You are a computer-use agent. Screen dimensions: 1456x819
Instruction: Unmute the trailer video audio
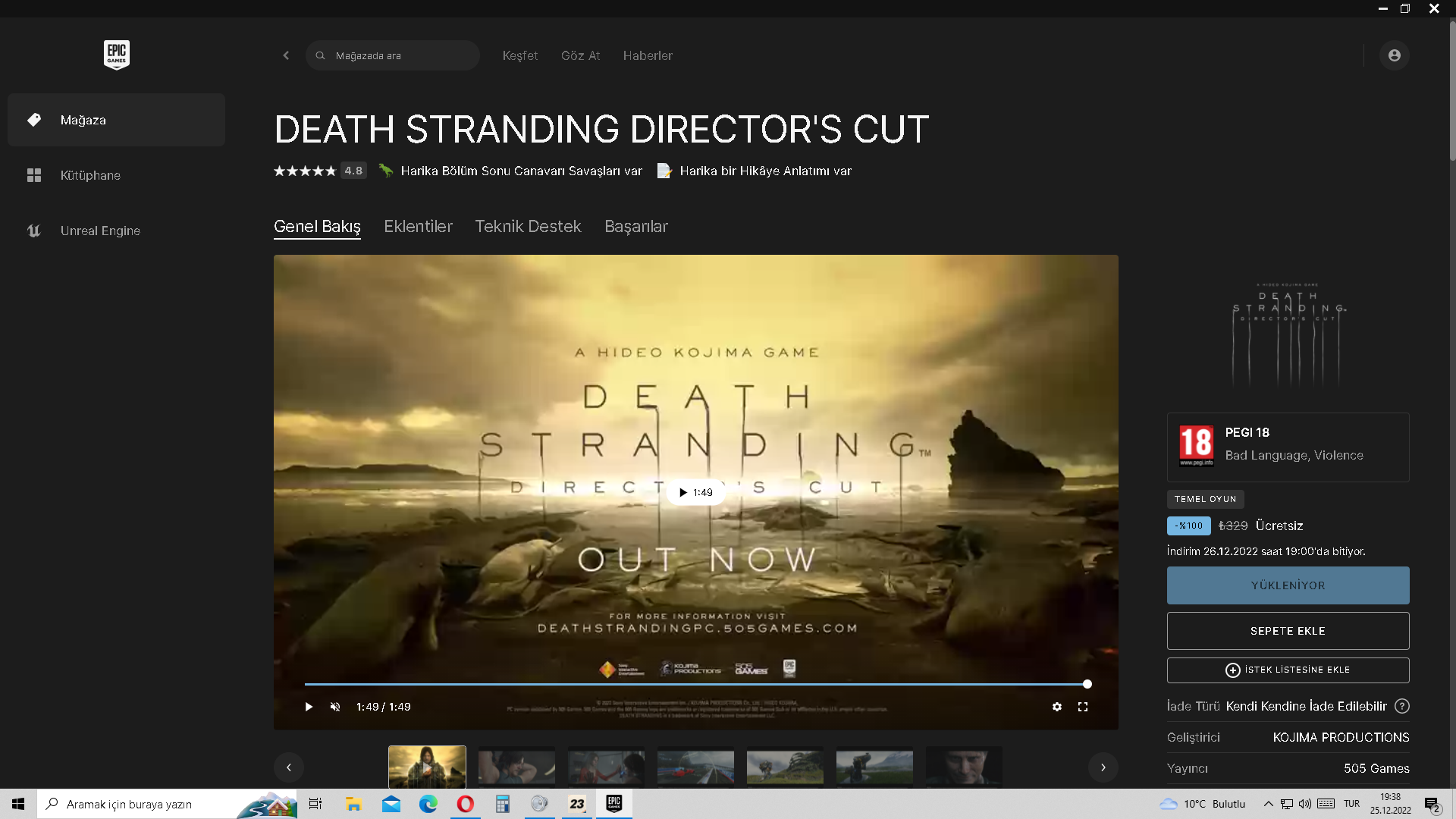point(335,707)
